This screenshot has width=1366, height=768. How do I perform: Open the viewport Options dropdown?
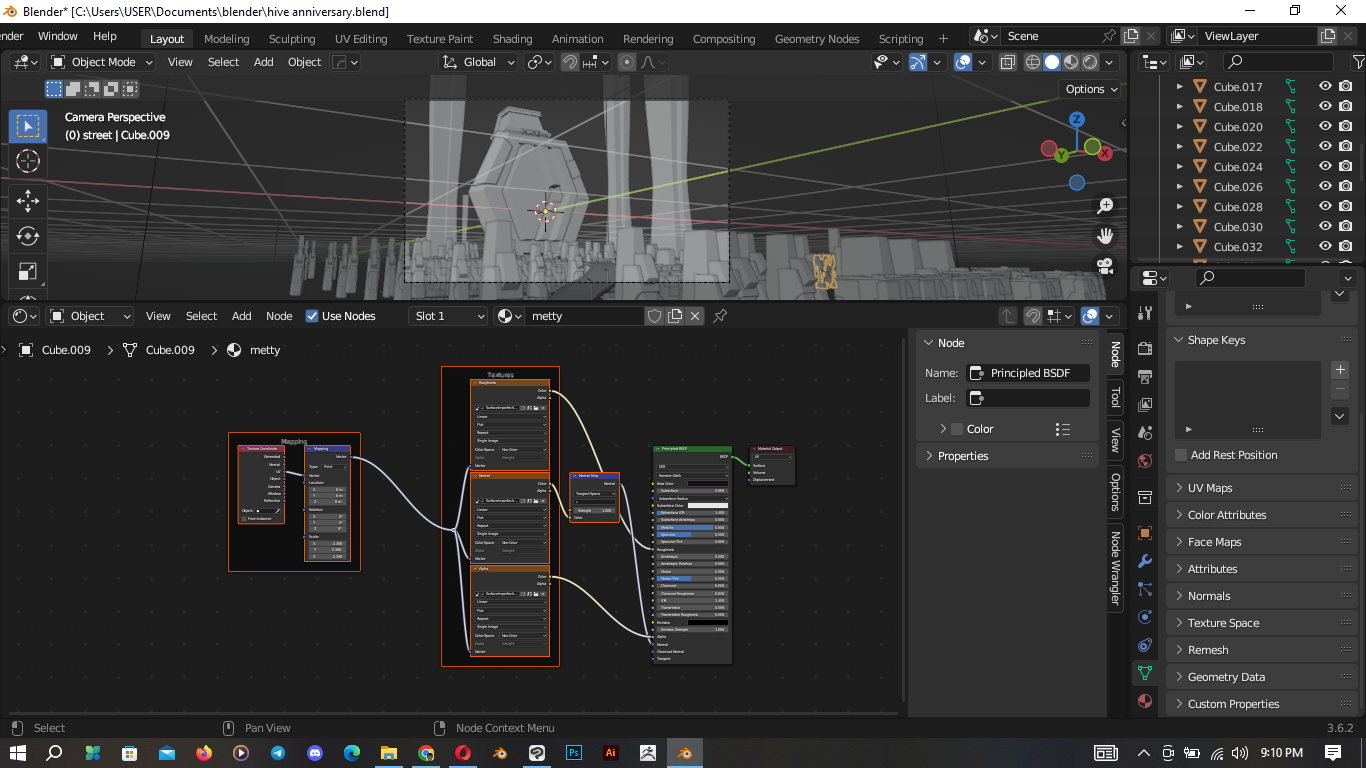1091,89
